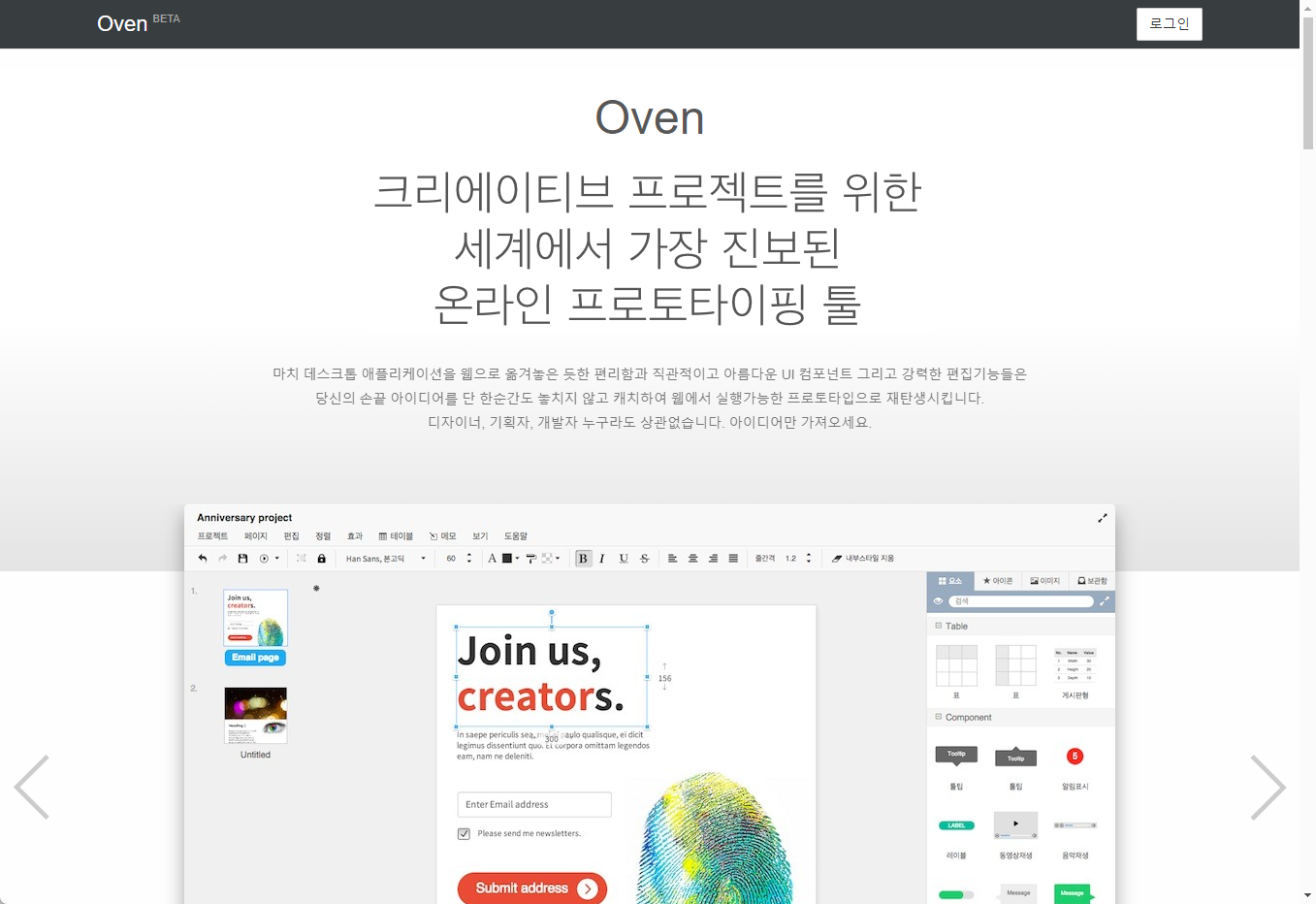This screenshot has width=1316, height=904.
Task: Switch to the 보관함 tab
Action: [x=1092, y=581]
